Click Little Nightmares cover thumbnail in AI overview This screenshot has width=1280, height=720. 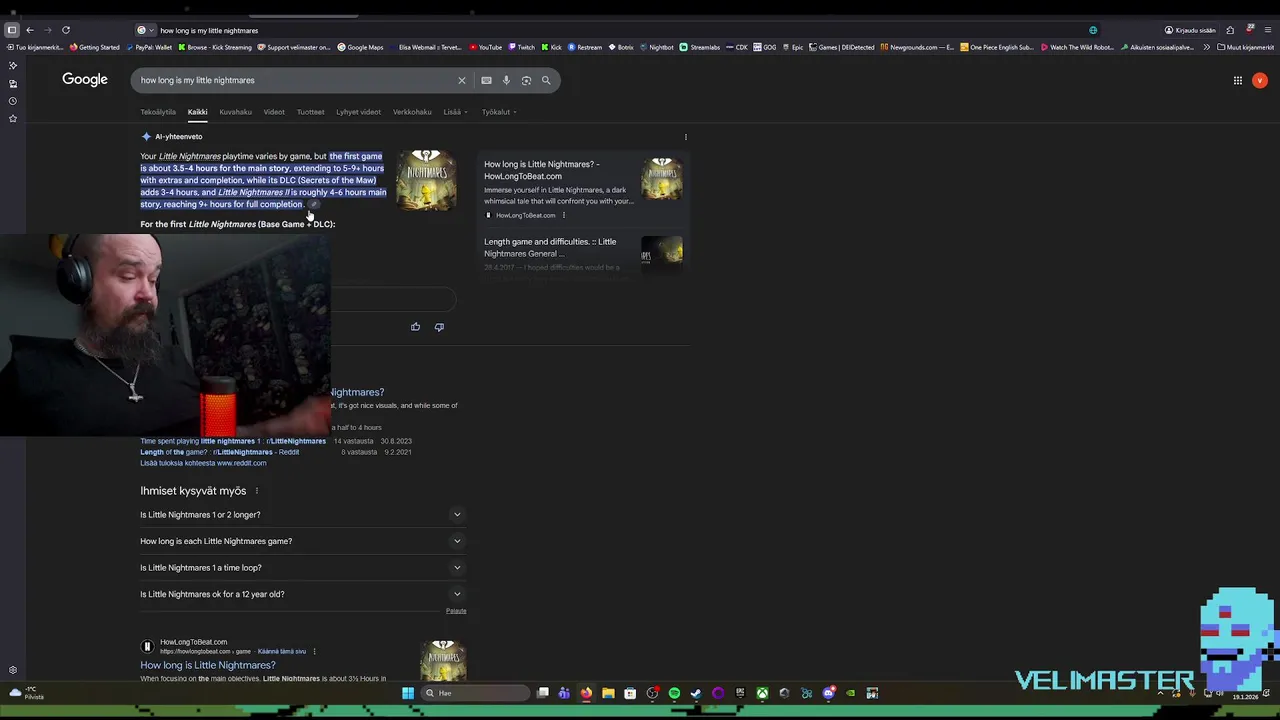pos(427,180)
